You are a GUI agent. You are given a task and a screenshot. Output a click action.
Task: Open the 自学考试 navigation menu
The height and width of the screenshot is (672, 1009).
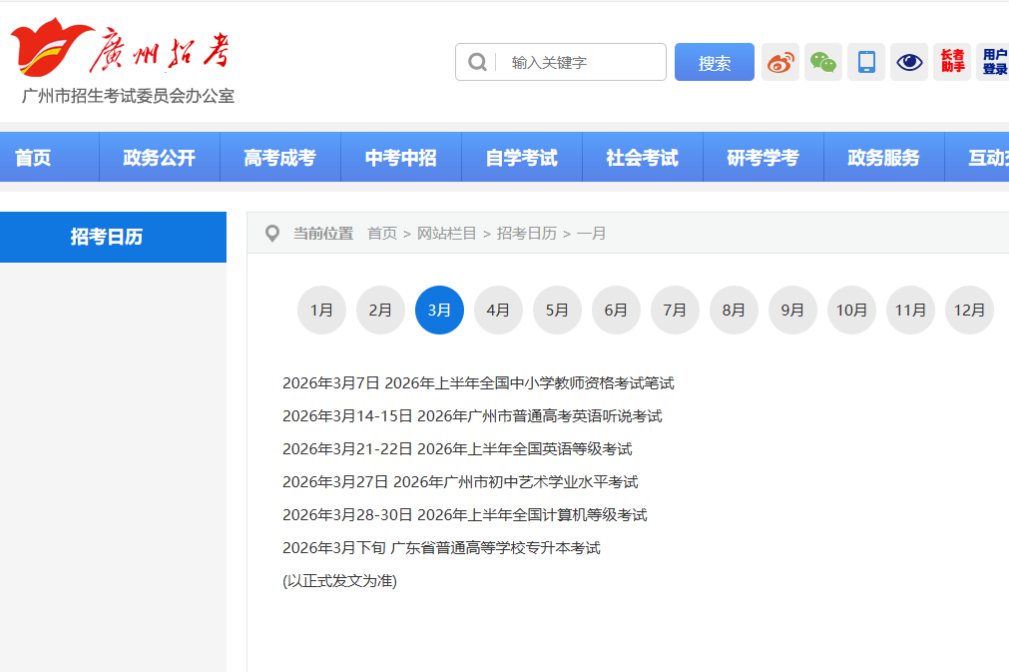tap(522, 158)
